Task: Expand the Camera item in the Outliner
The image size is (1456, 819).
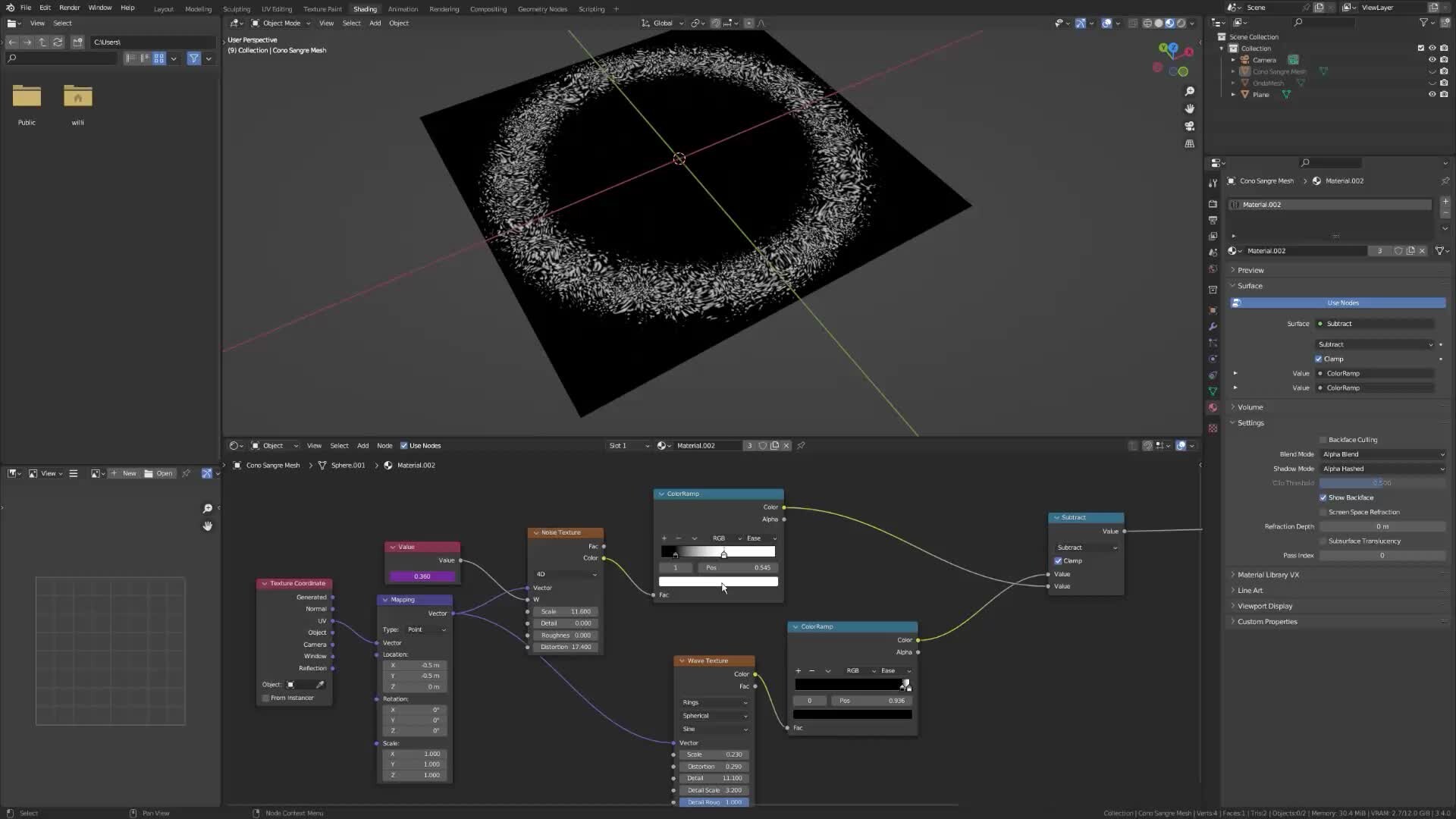Action: pos(1232,60)
